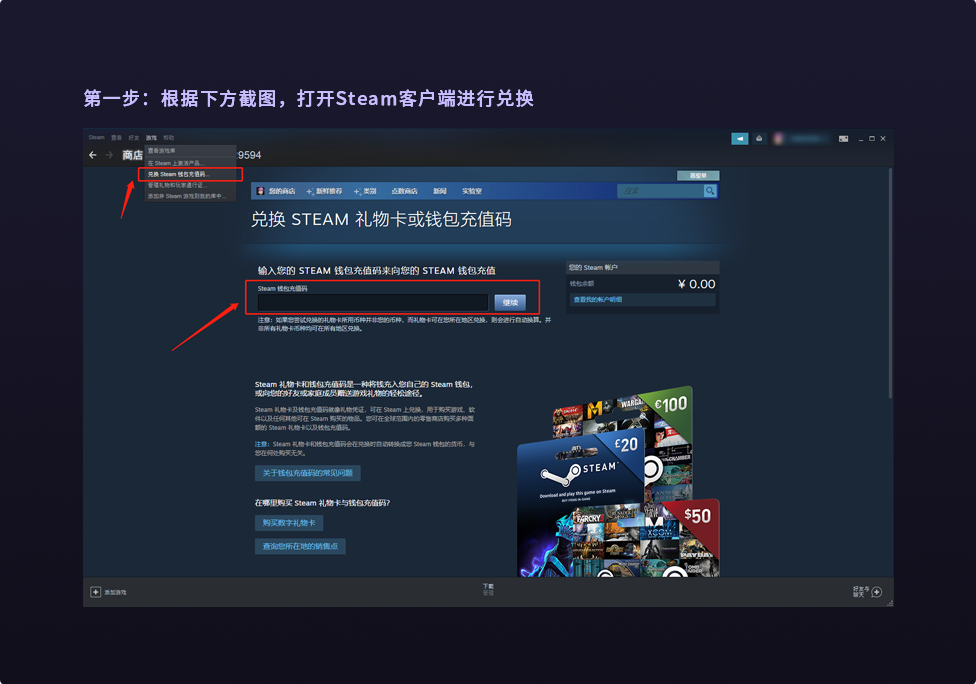Screen dimensions: 976x684
Task: Open the Steam menu
Action: click(96, 137)
